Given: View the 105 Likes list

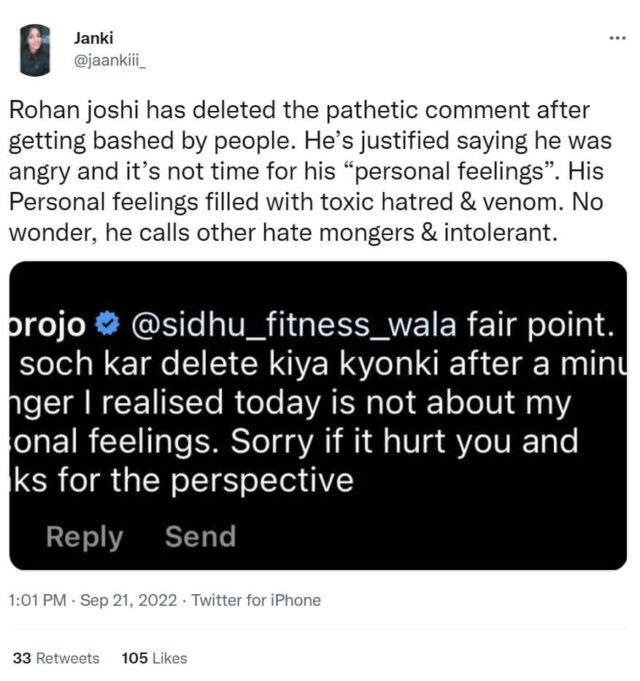Looking at the screenshot, I should pos(154,658).
